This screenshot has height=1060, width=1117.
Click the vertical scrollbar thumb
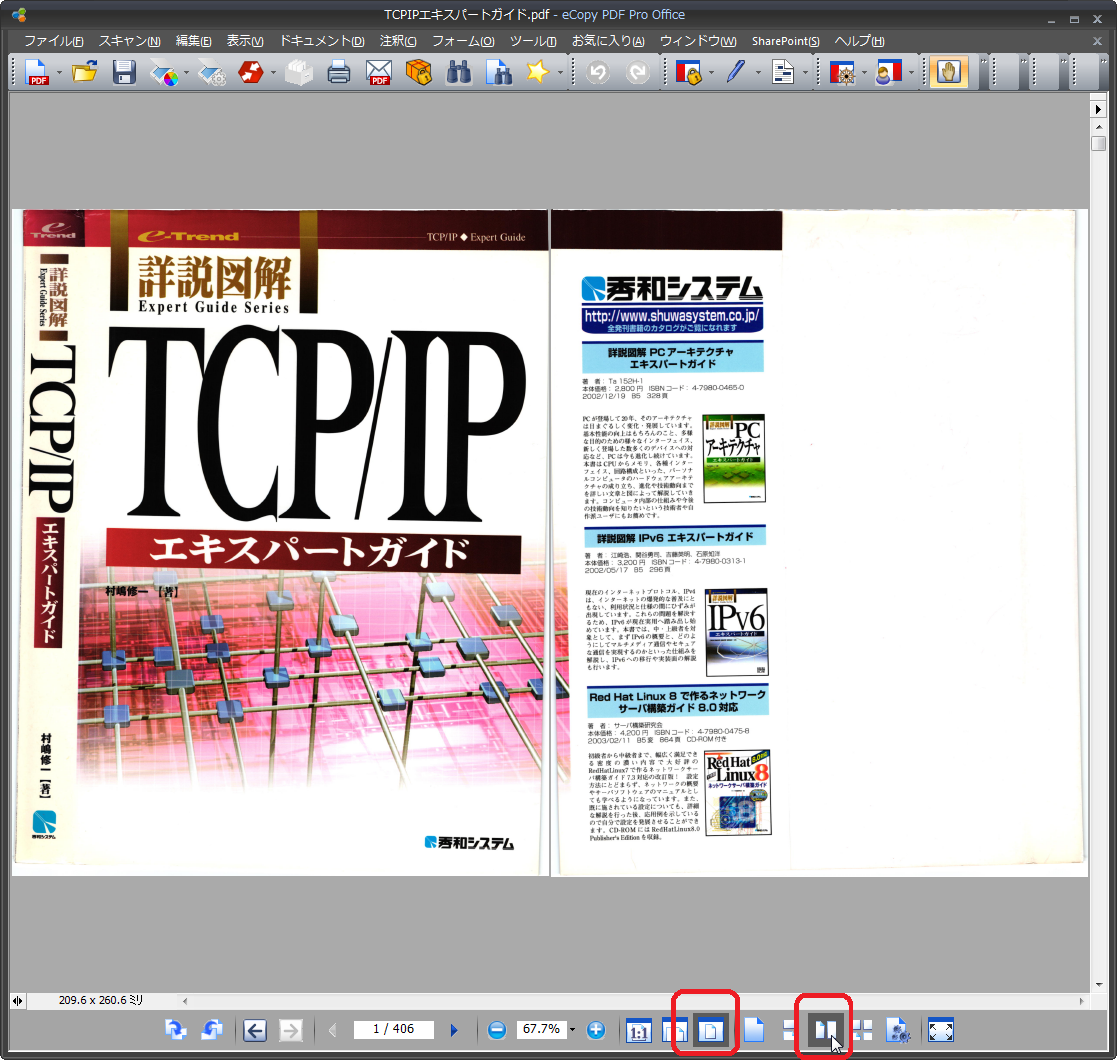1098,143
